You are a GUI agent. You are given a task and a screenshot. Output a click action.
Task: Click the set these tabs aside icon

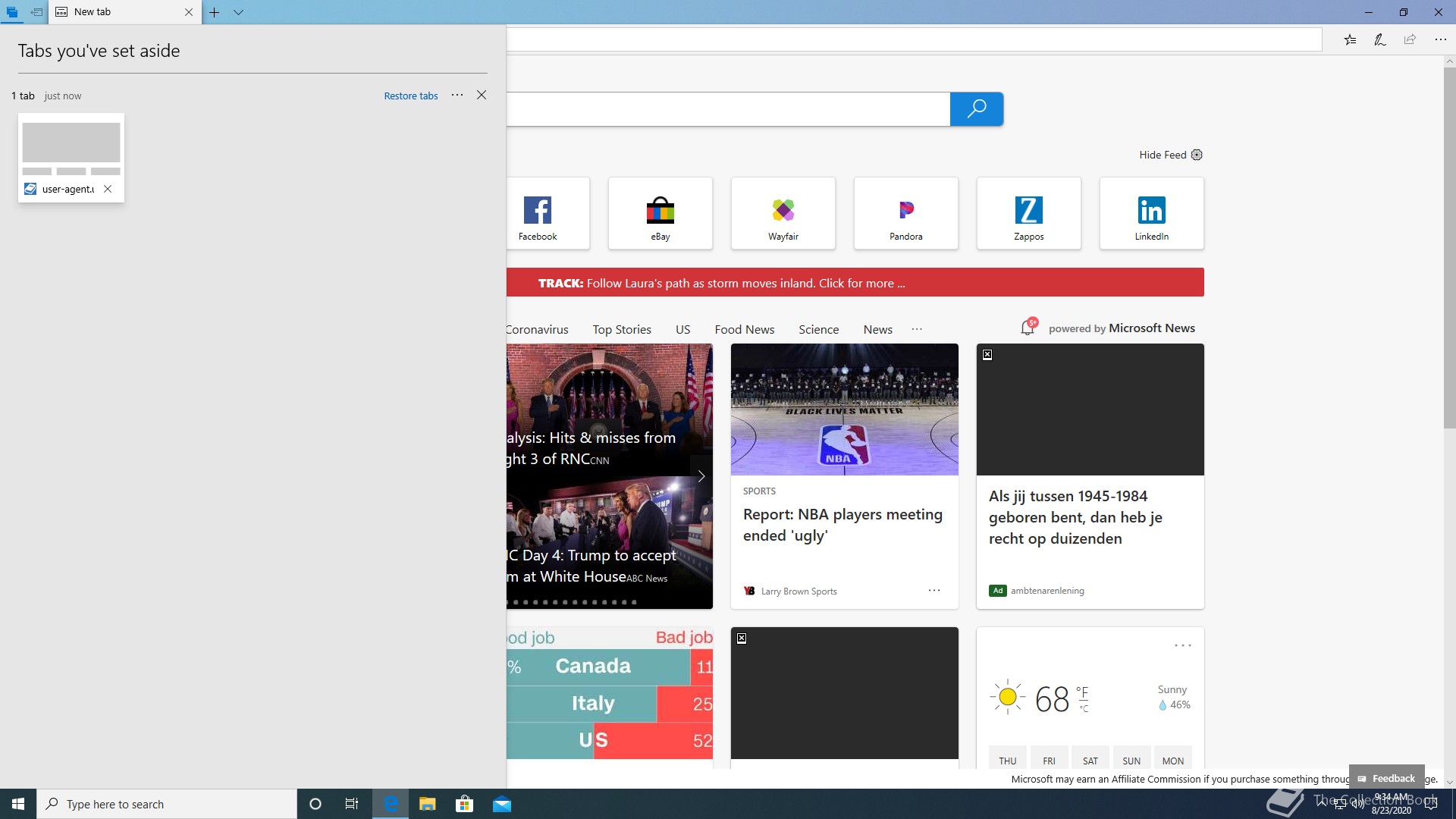[x=36, y=12]
